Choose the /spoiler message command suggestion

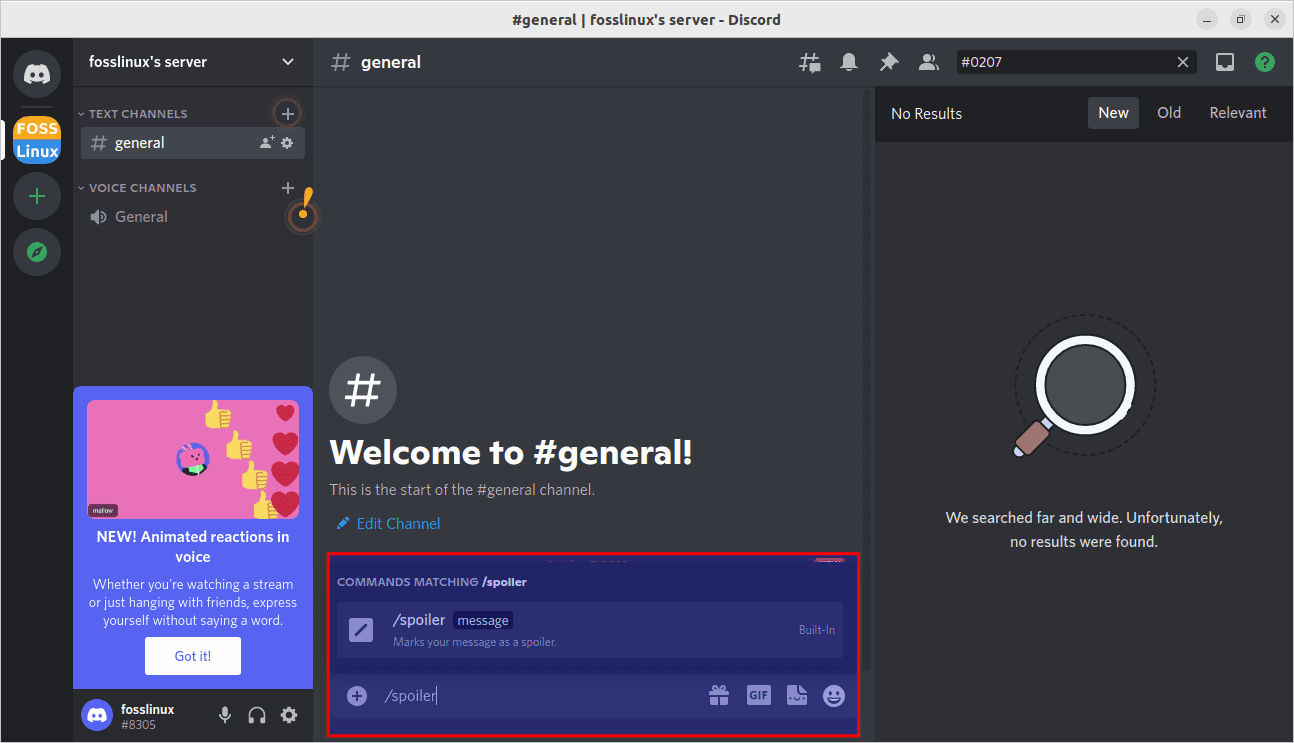tap(590, 630)
